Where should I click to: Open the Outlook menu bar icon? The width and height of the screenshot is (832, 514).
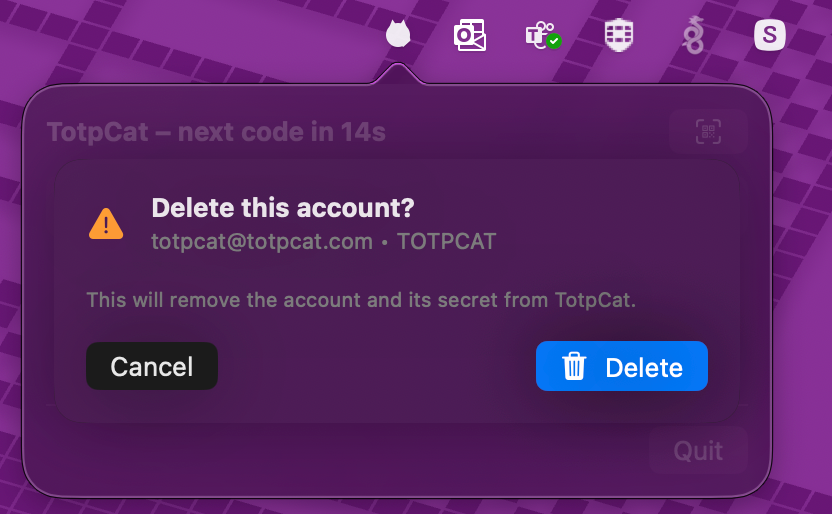pos(470,36)
